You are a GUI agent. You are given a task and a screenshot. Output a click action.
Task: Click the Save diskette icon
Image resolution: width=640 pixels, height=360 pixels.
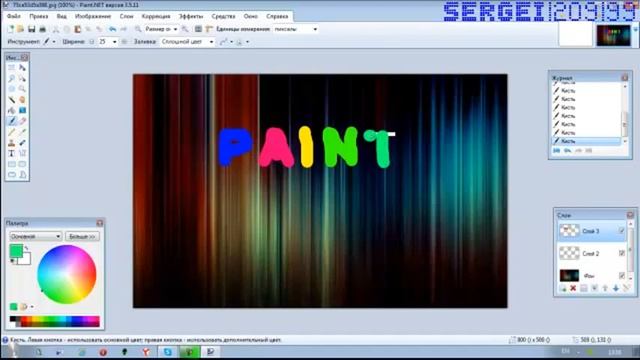[x=31, y=29]
